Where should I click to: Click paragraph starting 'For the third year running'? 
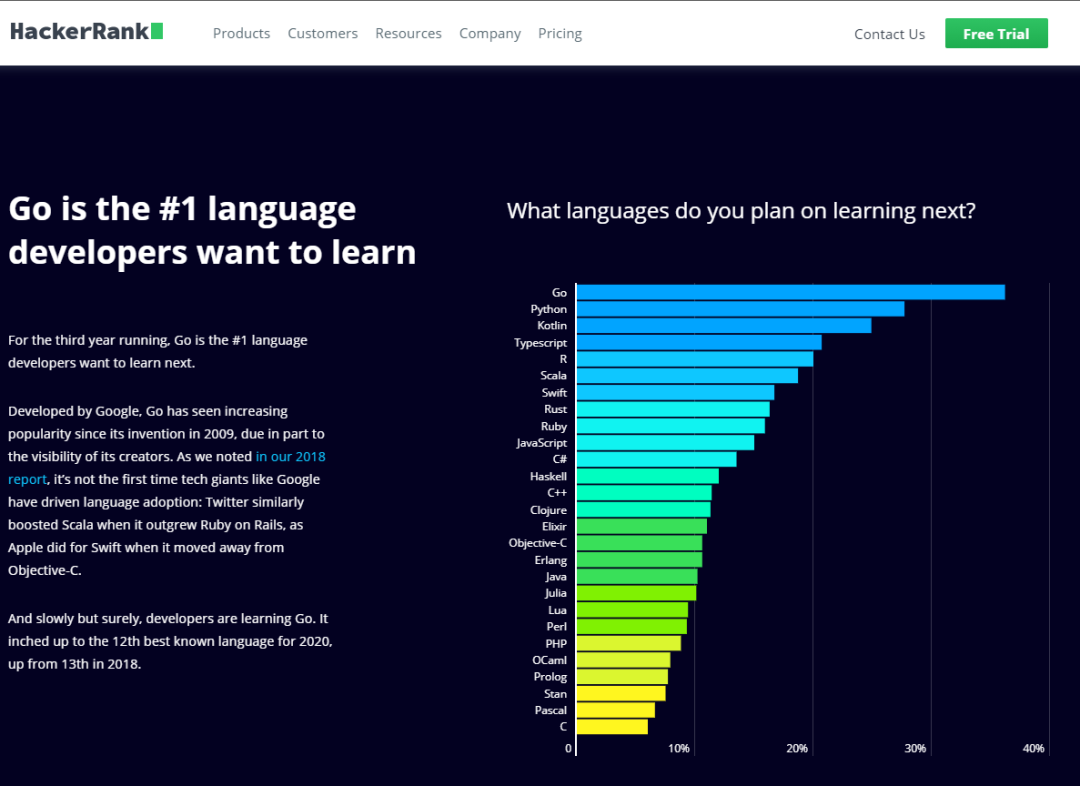tap(158, 351)
